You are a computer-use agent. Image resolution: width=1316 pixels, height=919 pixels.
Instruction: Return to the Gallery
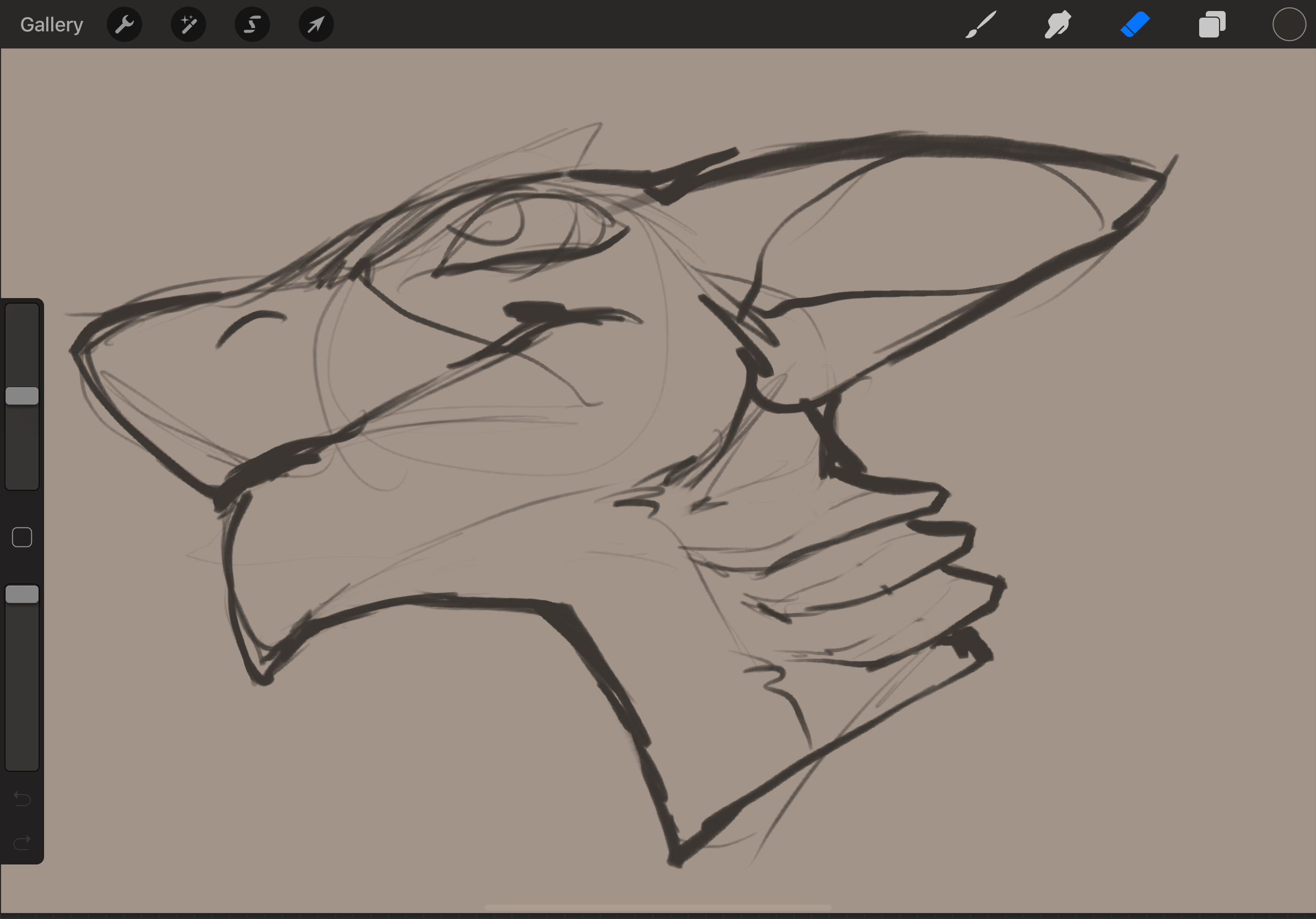(x=52, y=25)
